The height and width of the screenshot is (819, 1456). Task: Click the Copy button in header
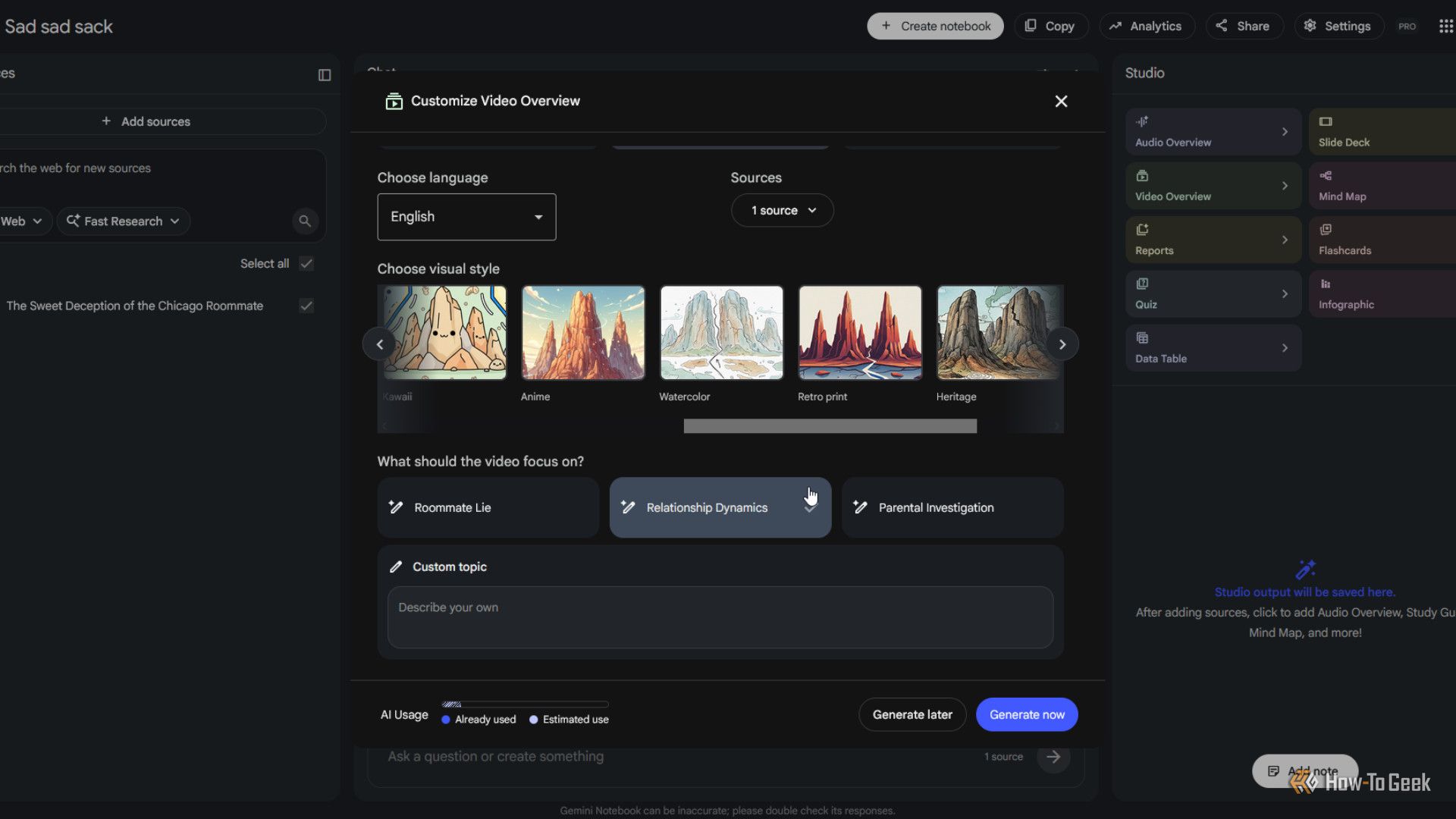pos(1050,26)
